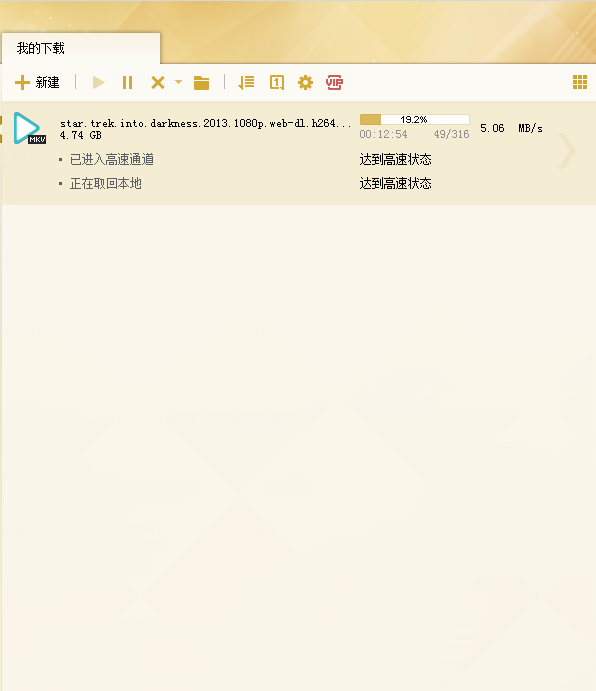Expand the delete options dropdown arrow
This screenshot has width=596, height=691.
pyautogui.click(x=179, y=82)
